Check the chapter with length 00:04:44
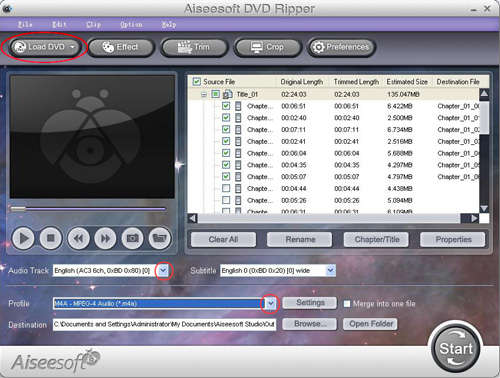 coord(226,188)
